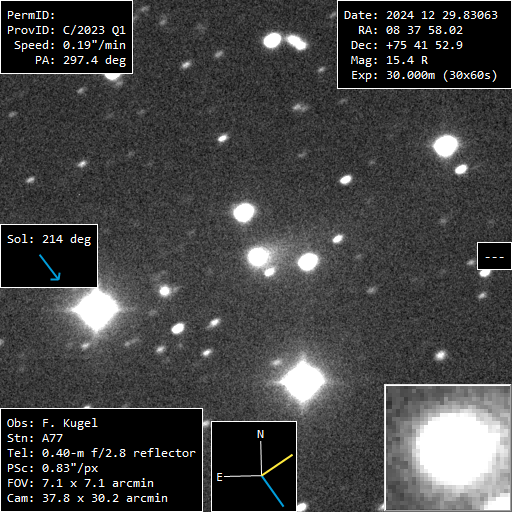The height and width of the screenshot is (512, 512).
Task: Click the E label on compass
Action: pos(219,477)
